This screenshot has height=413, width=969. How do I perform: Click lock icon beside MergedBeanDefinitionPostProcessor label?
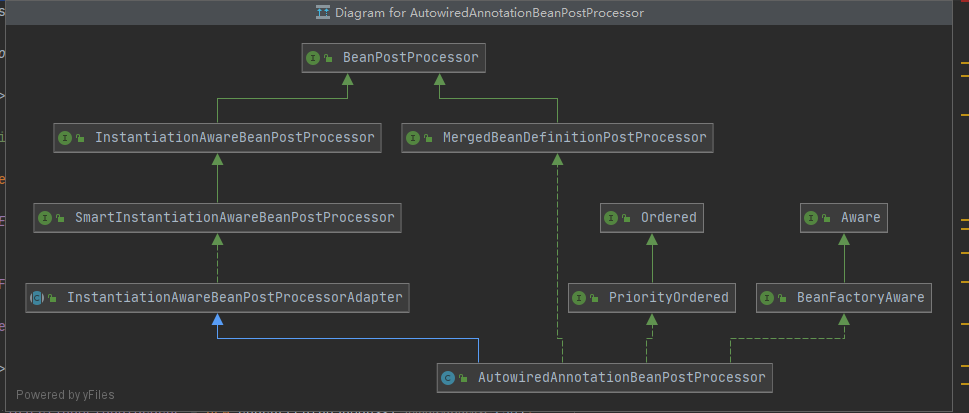pos(428,138)
